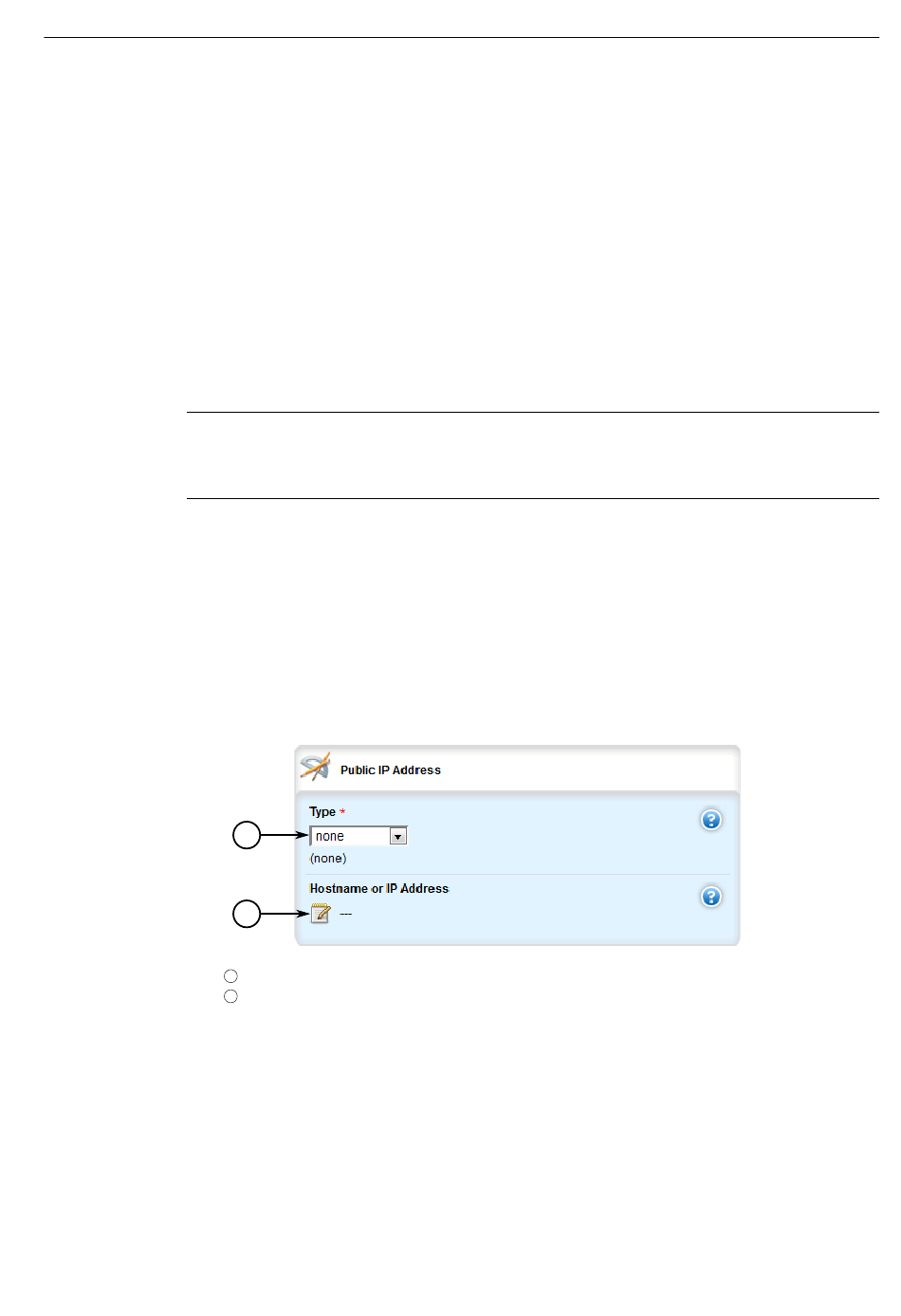Screen dimensions: 901x1316
Task: Click callout circle pointing to edit icon
Action: (x=247, y=914)
